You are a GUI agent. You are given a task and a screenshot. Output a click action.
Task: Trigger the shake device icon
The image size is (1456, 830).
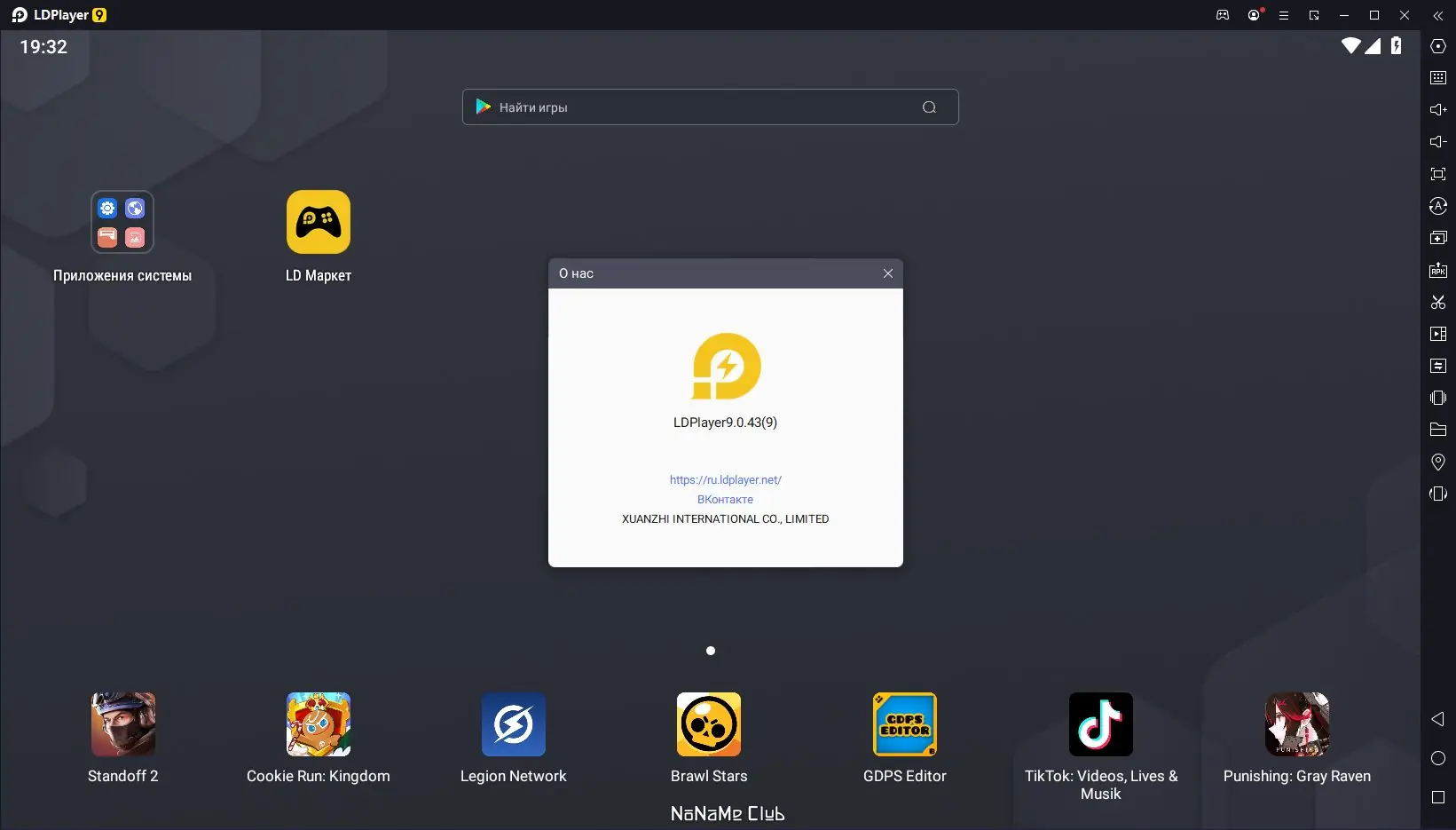(1438, 398)
